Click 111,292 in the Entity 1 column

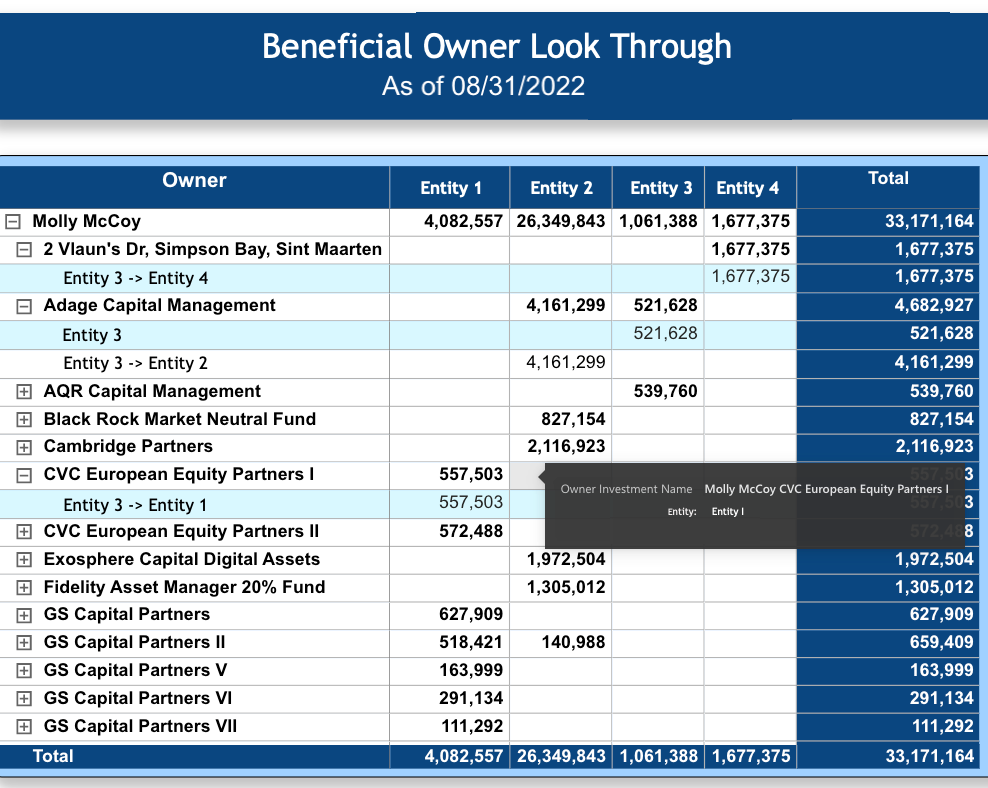pos(473,726)
